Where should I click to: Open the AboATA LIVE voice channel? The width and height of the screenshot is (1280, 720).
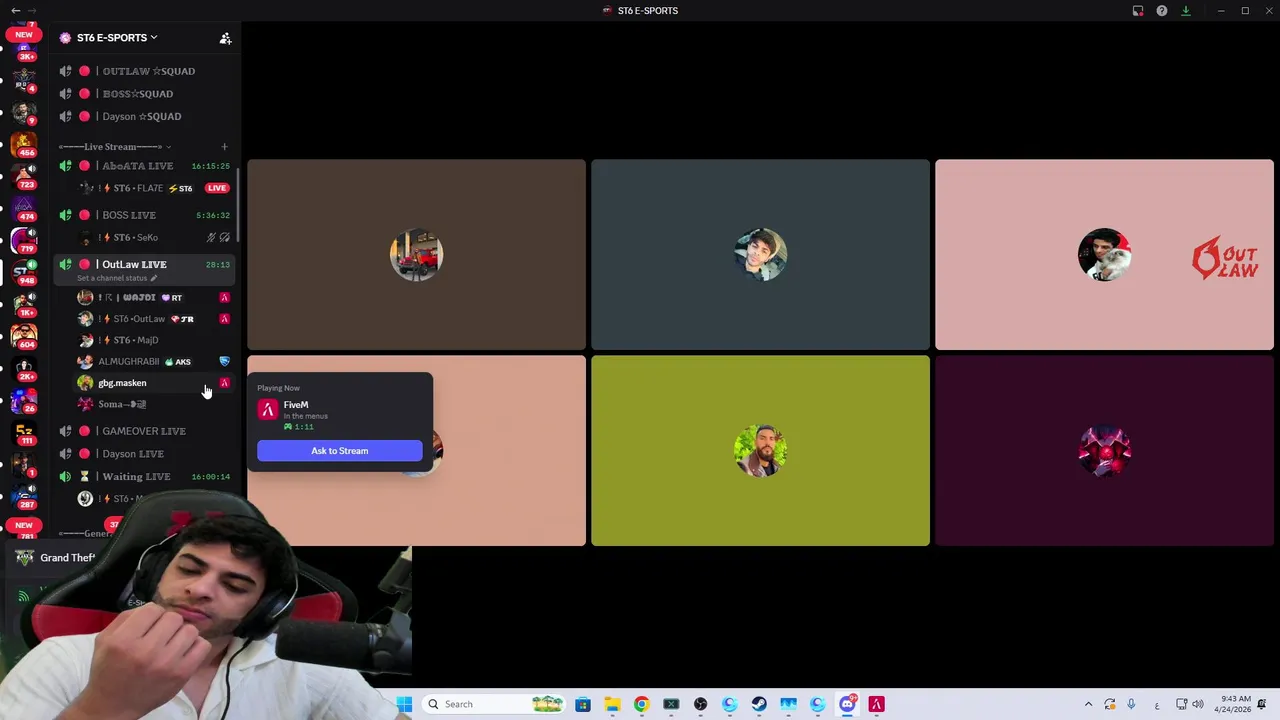[144, 166]
